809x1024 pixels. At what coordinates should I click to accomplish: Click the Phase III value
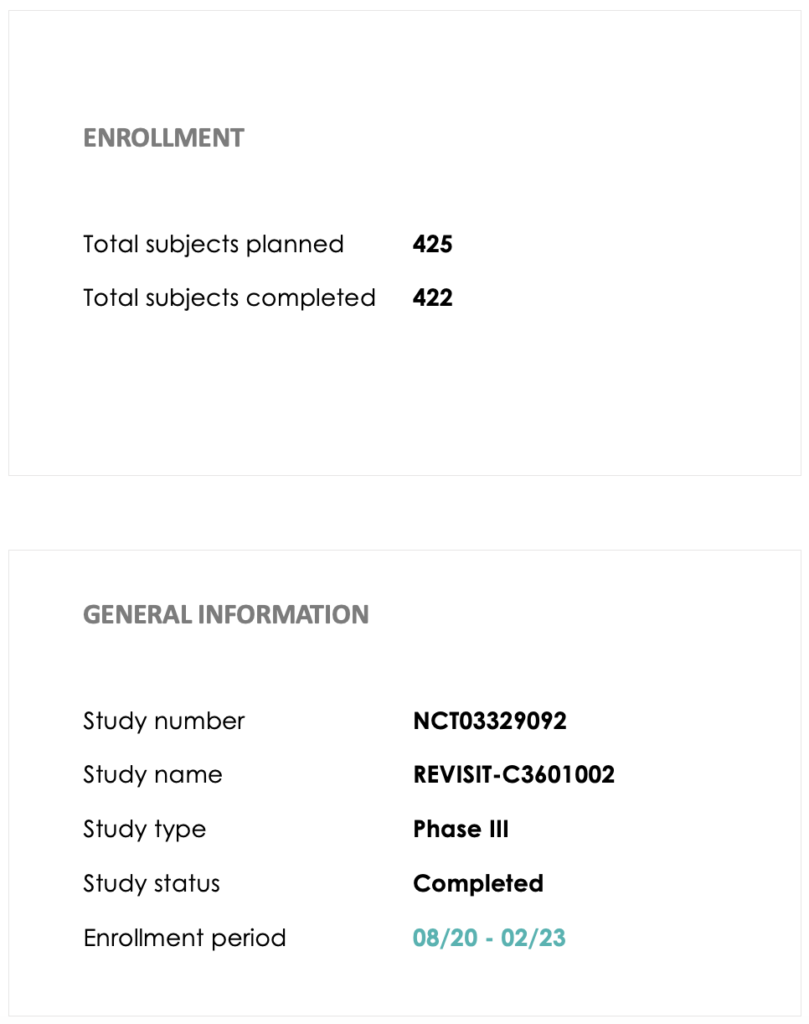(461, 829)
